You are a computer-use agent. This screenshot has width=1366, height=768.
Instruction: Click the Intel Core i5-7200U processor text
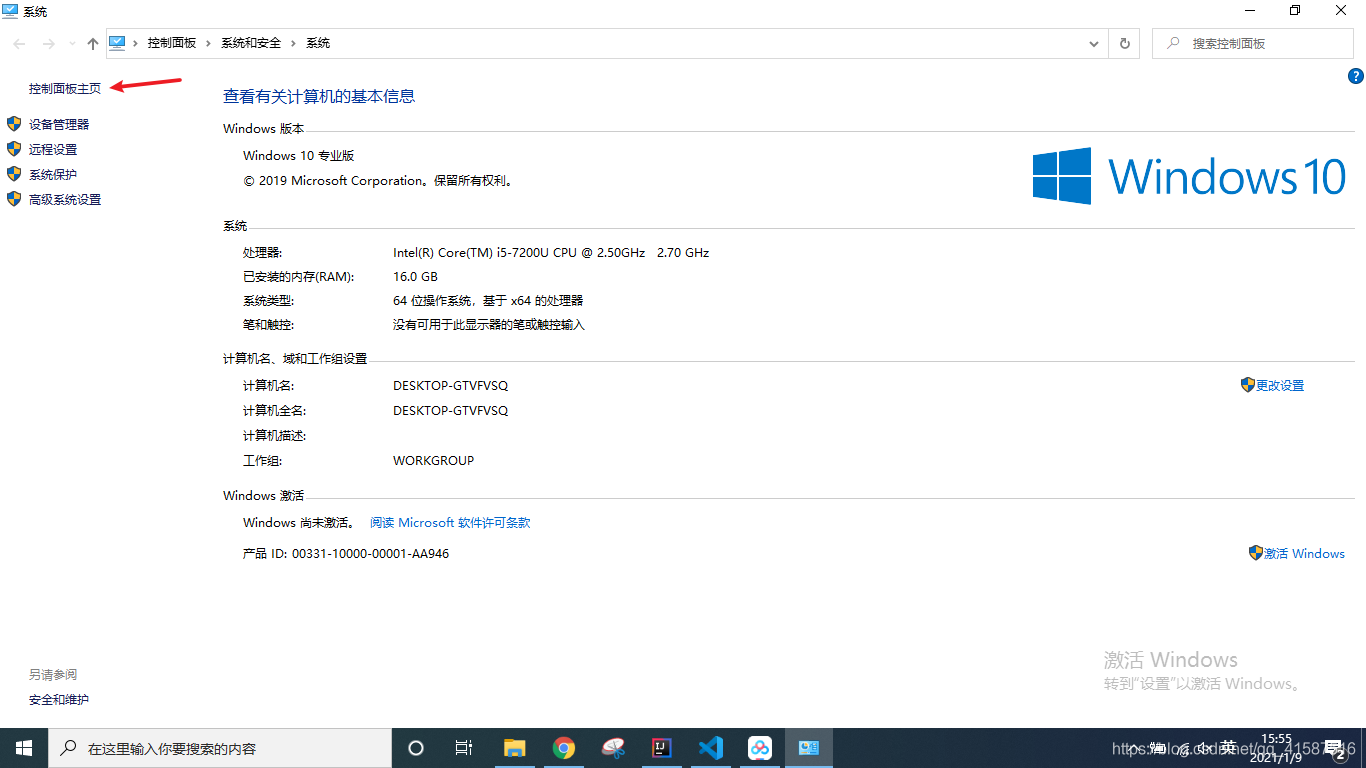[x=551, y=252]
